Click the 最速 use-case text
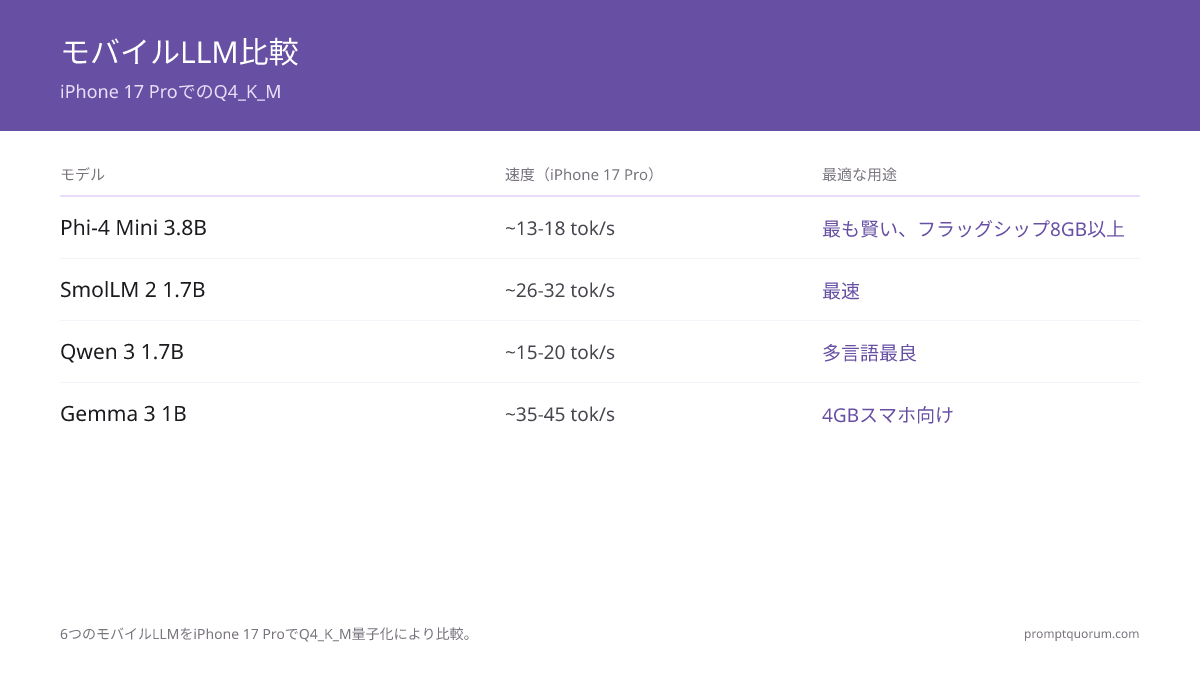The image size is (1200, 675). click(841, 291)
